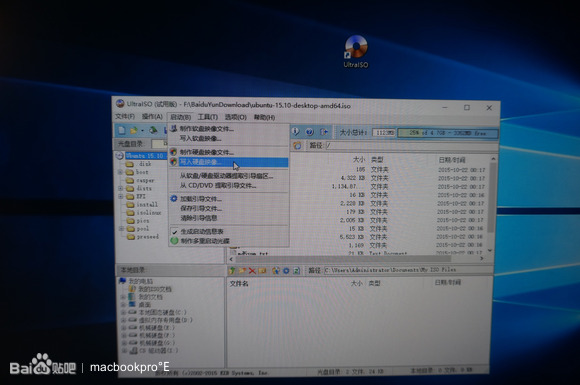Expand the EFI folder in image tree
This screenshot has height=385, width=580.
pyautogui.click(x=121, y=196)
